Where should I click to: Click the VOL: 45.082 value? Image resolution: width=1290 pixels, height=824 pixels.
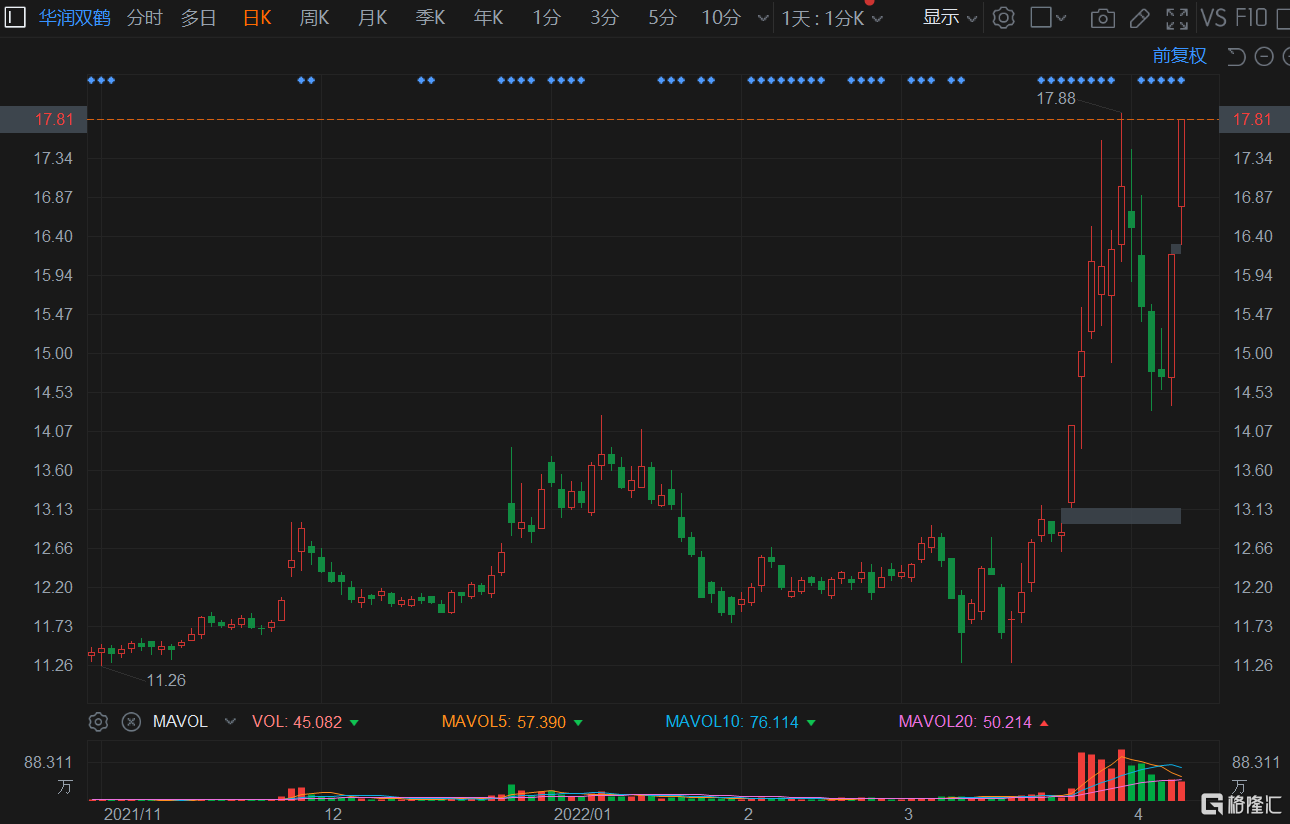pos(297,722)
